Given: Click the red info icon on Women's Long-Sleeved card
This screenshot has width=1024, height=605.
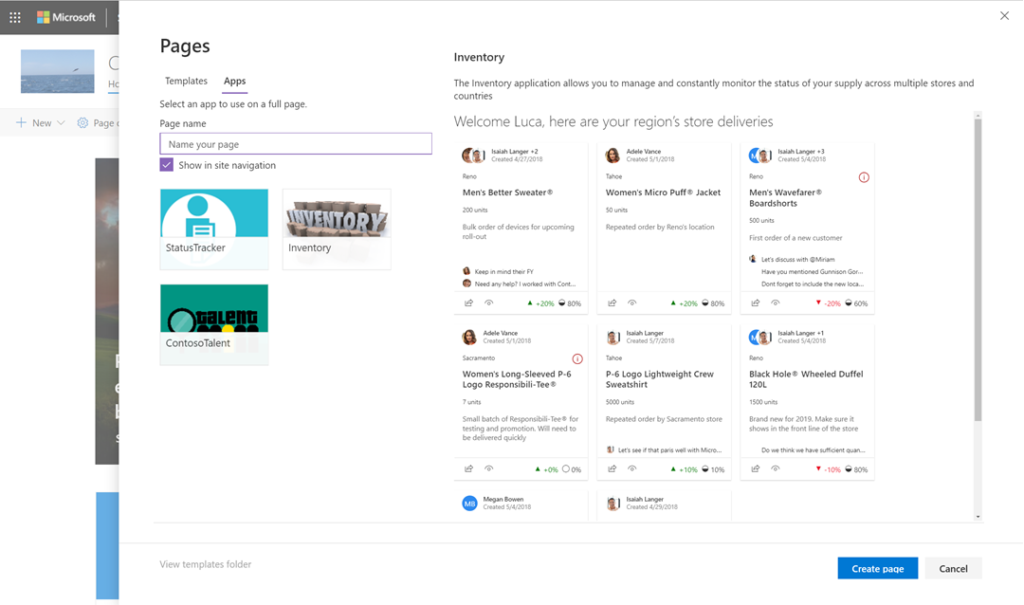Looking at the screenshot, I should tap(577, 358).
